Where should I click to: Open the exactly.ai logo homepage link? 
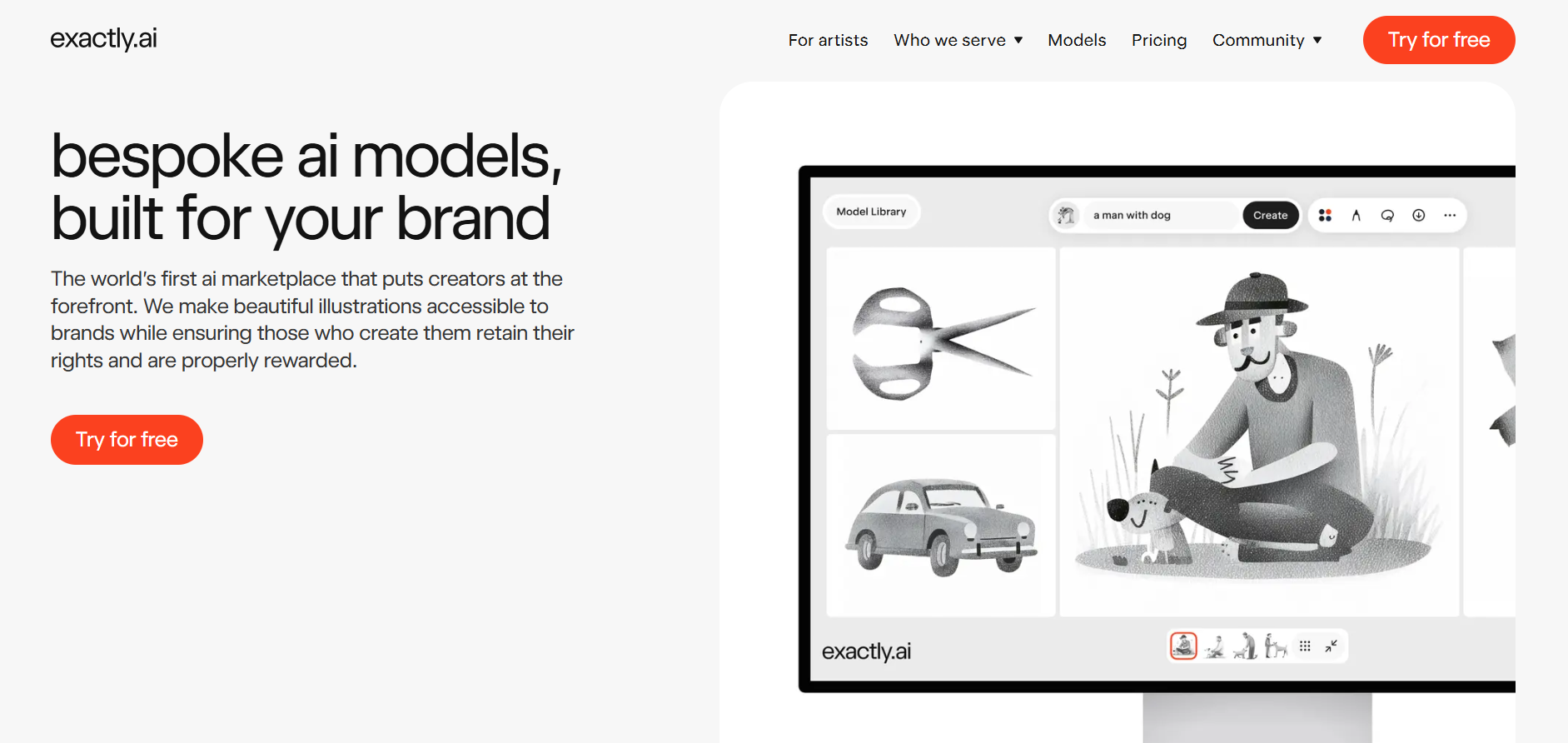(x=103, y=38)
